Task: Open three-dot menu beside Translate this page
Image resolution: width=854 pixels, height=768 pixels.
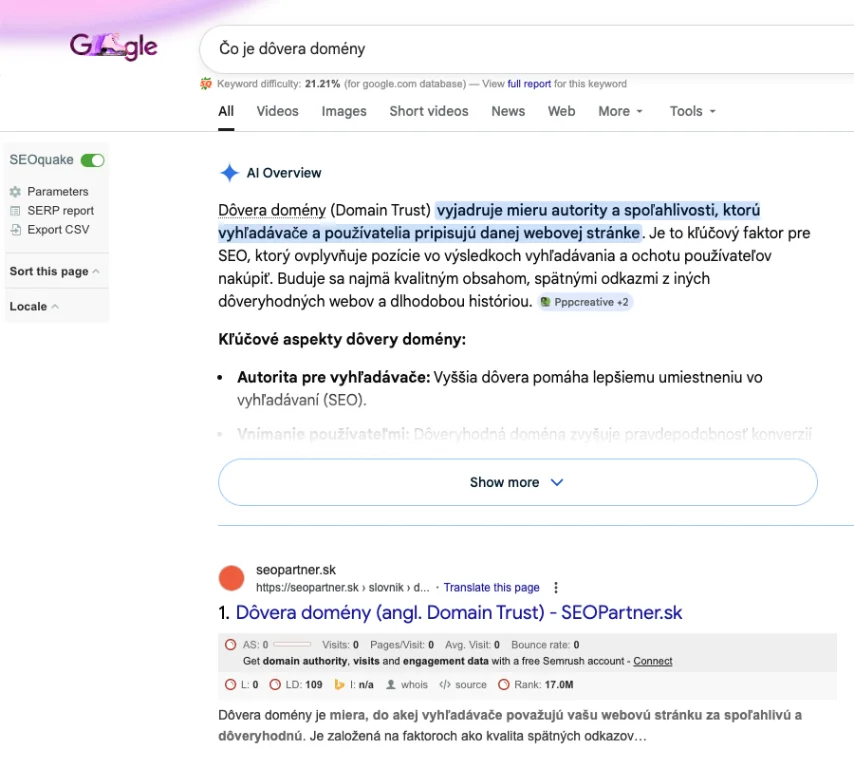Action: pos(557,588)
